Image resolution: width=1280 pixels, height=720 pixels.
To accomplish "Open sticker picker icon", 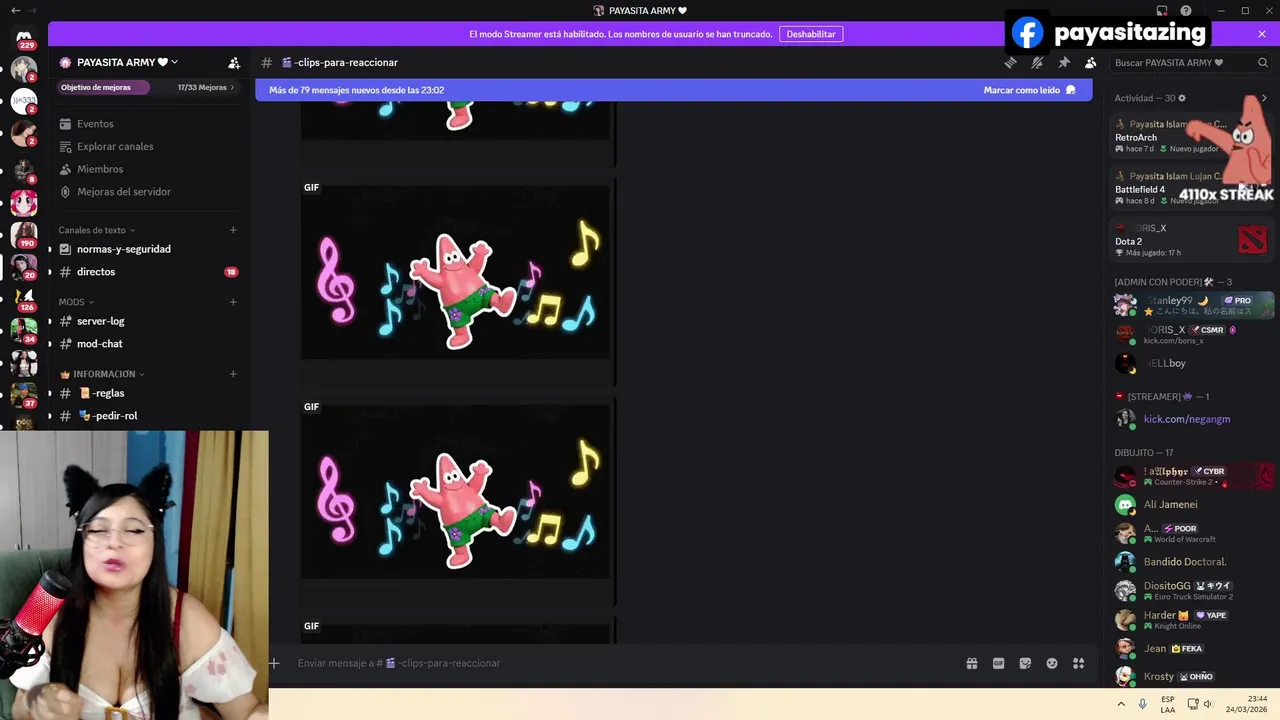I will click(x=1025, y=663).
